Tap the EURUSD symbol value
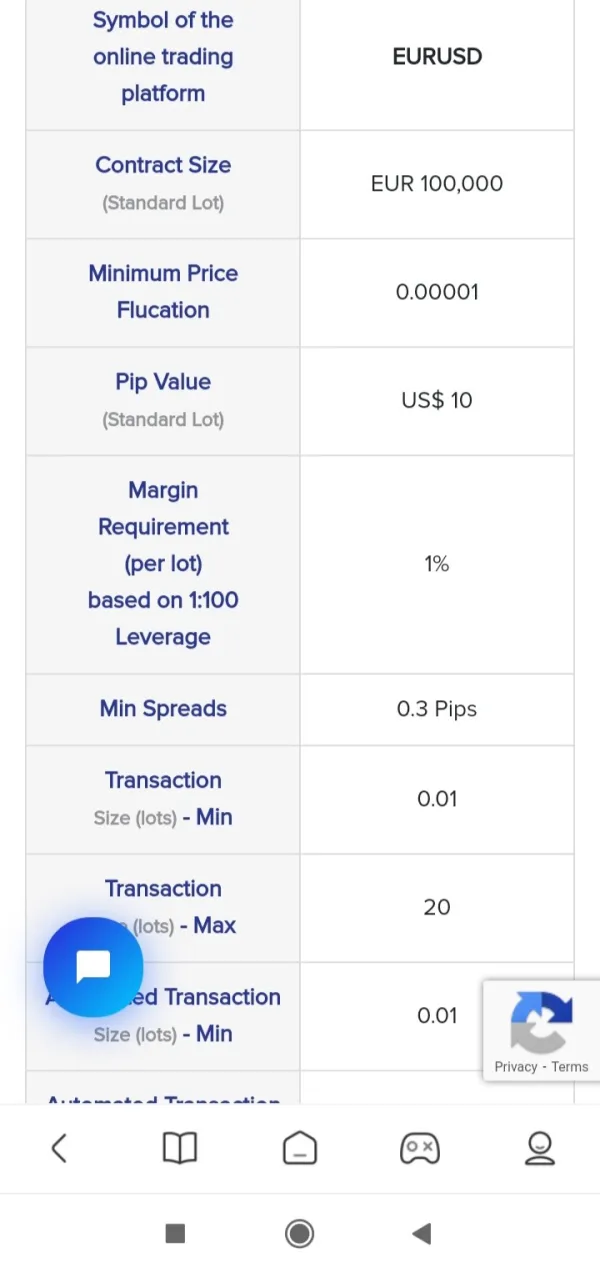Screen dimensions: 600x1273 [x=437, y=57]
